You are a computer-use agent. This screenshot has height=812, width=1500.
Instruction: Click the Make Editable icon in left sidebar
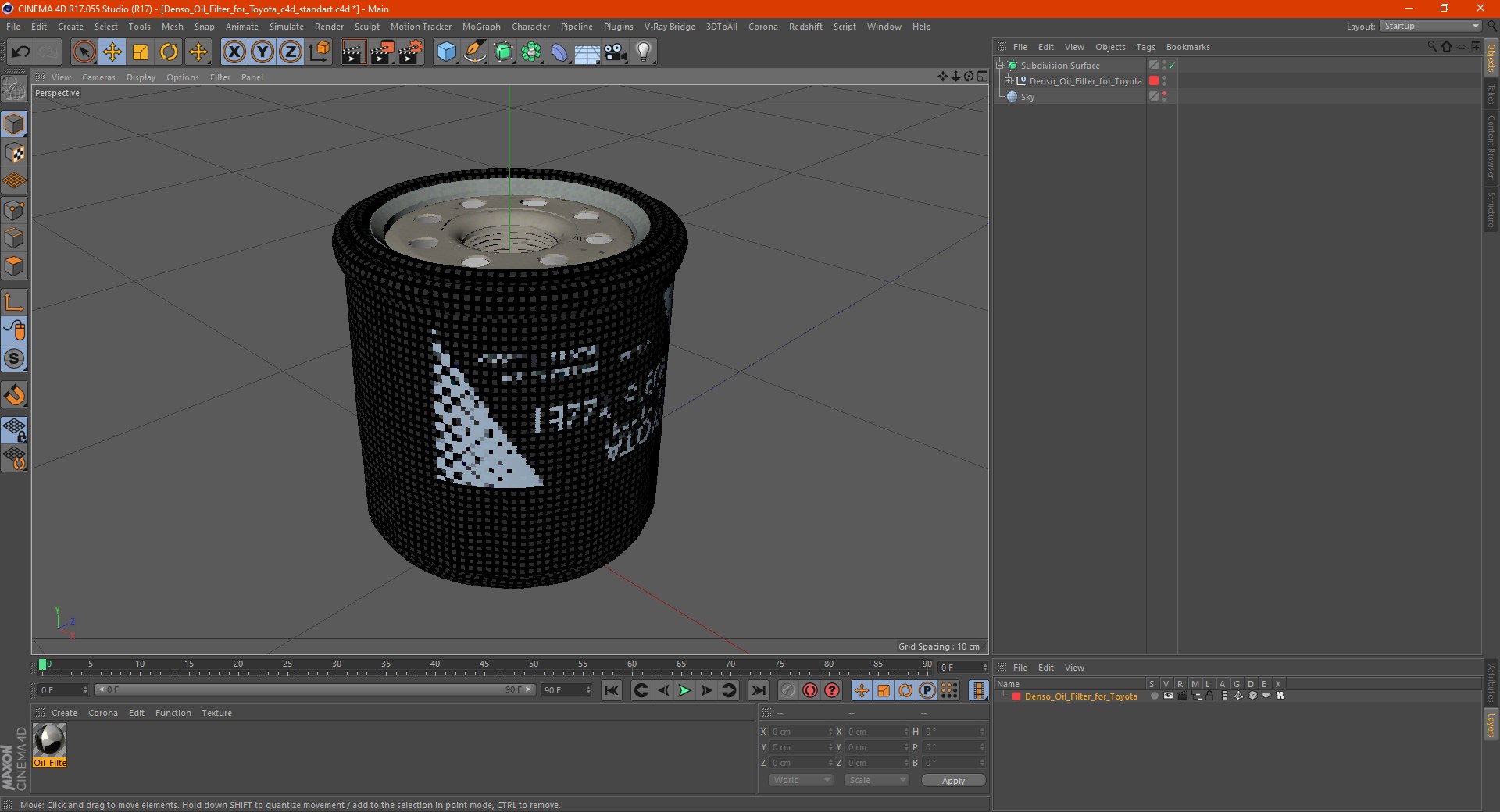15,88
